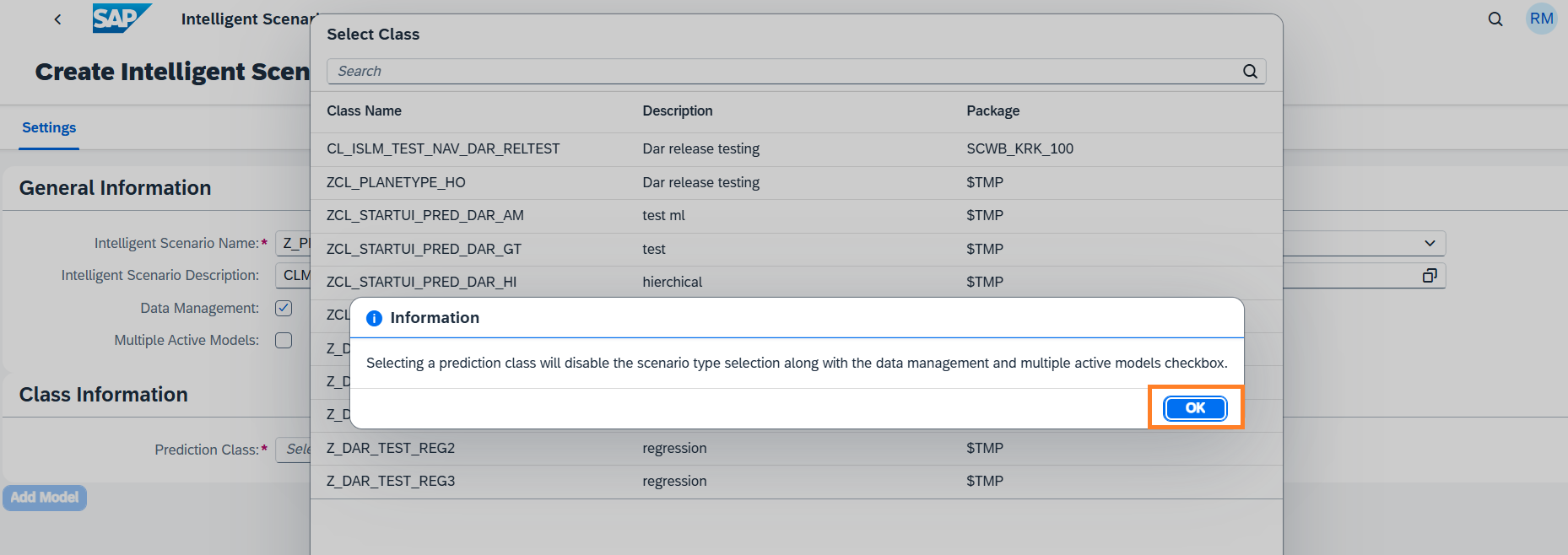Toggle the Data Management checkbox
The width and height of the screenshot is (1568, 555).
(x=284, y=308)
